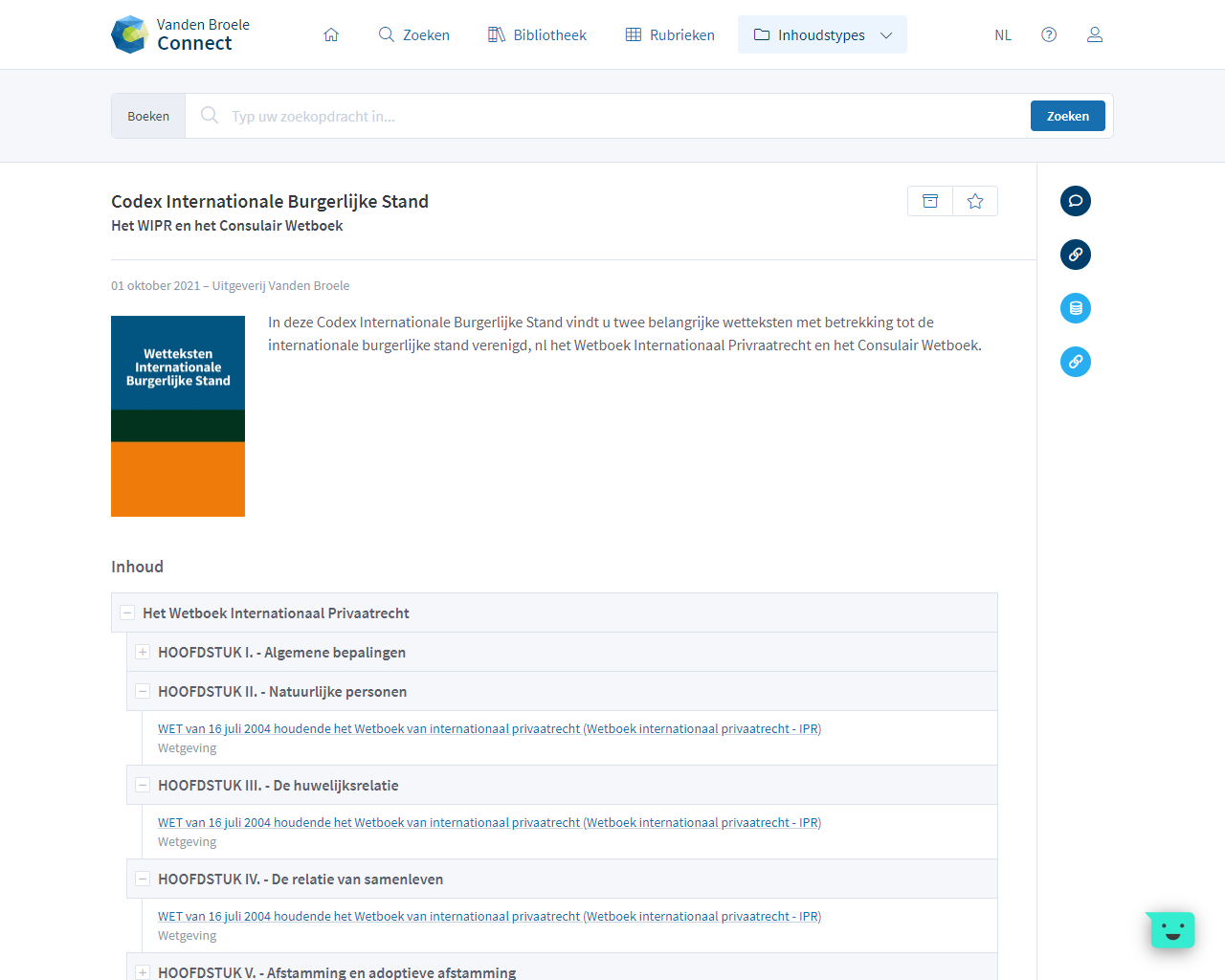Screen dimensions: 1225x980
Task: Open the Rubrieken menu item
Action: tap(670, 34)
